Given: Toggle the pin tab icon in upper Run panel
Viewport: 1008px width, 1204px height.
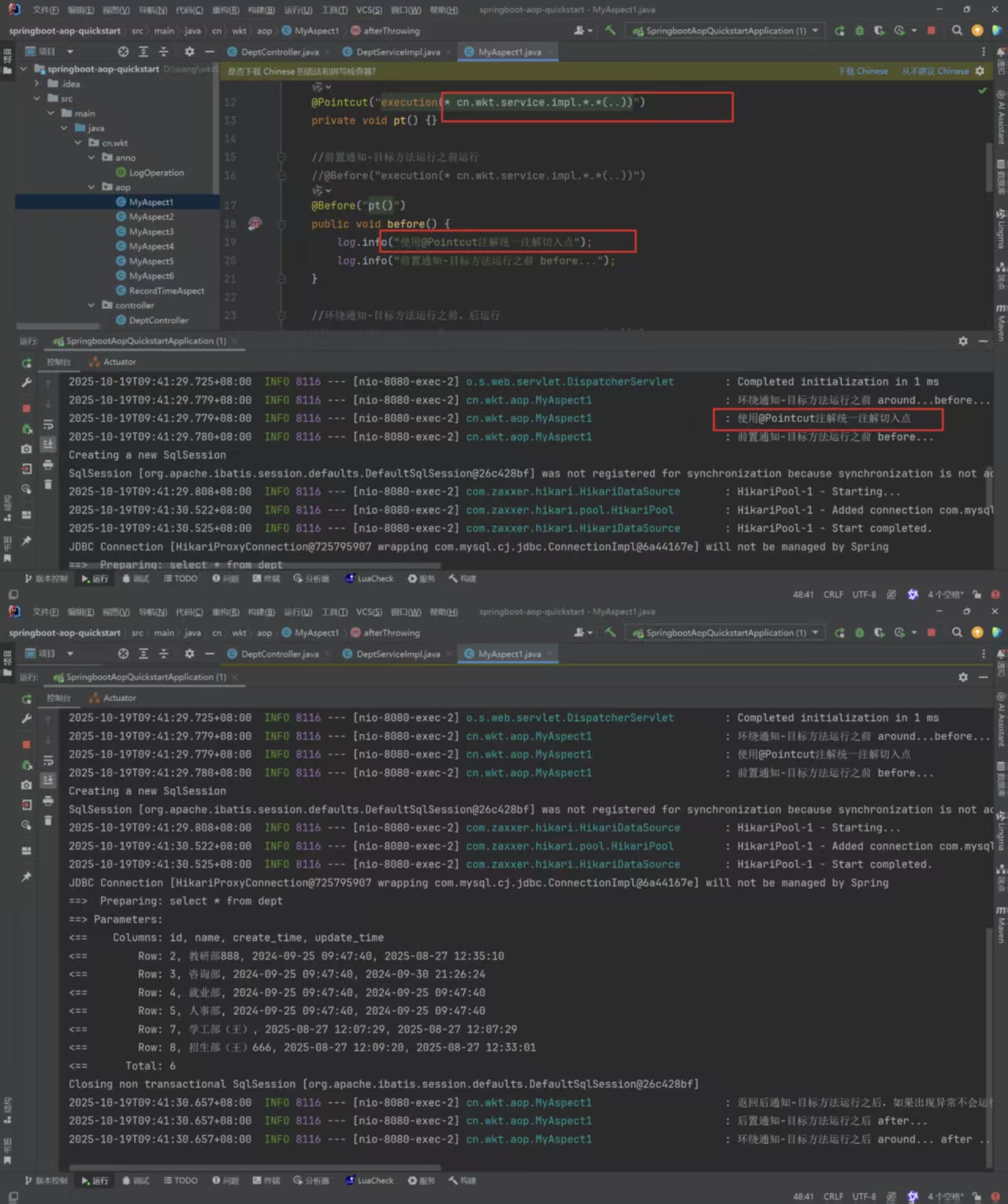Looking at the screenshot, I should pyautogui.click(x=27, y=541).
